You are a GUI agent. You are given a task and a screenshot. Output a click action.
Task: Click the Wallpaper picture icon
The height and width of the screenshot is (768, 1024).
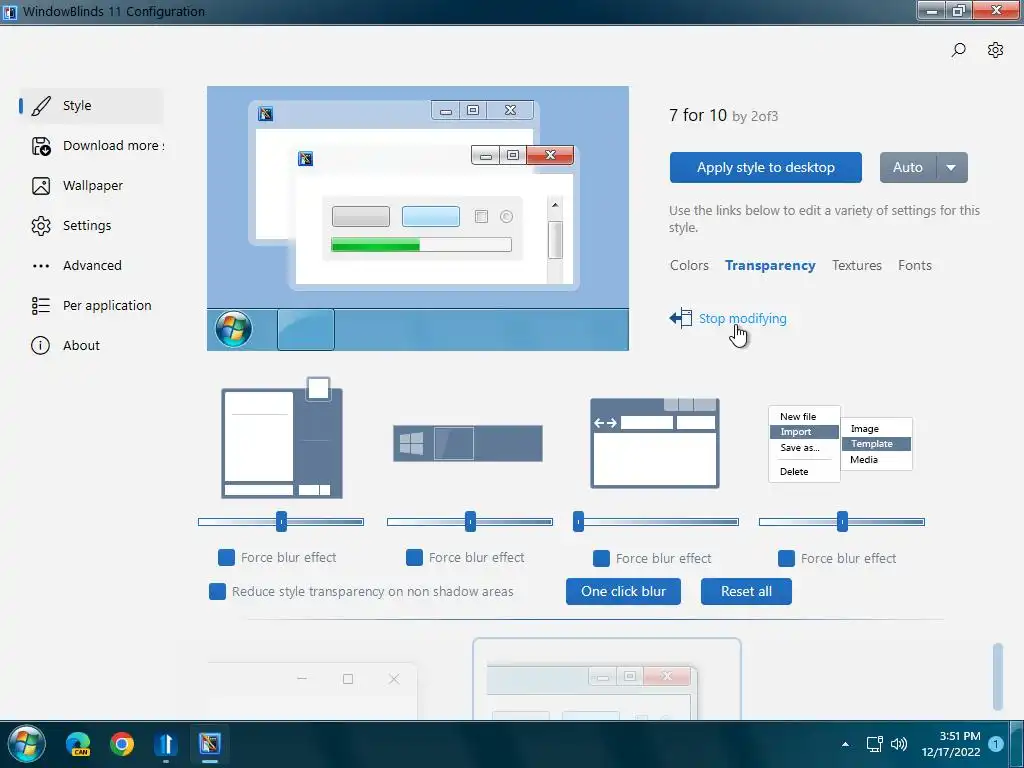40,186
